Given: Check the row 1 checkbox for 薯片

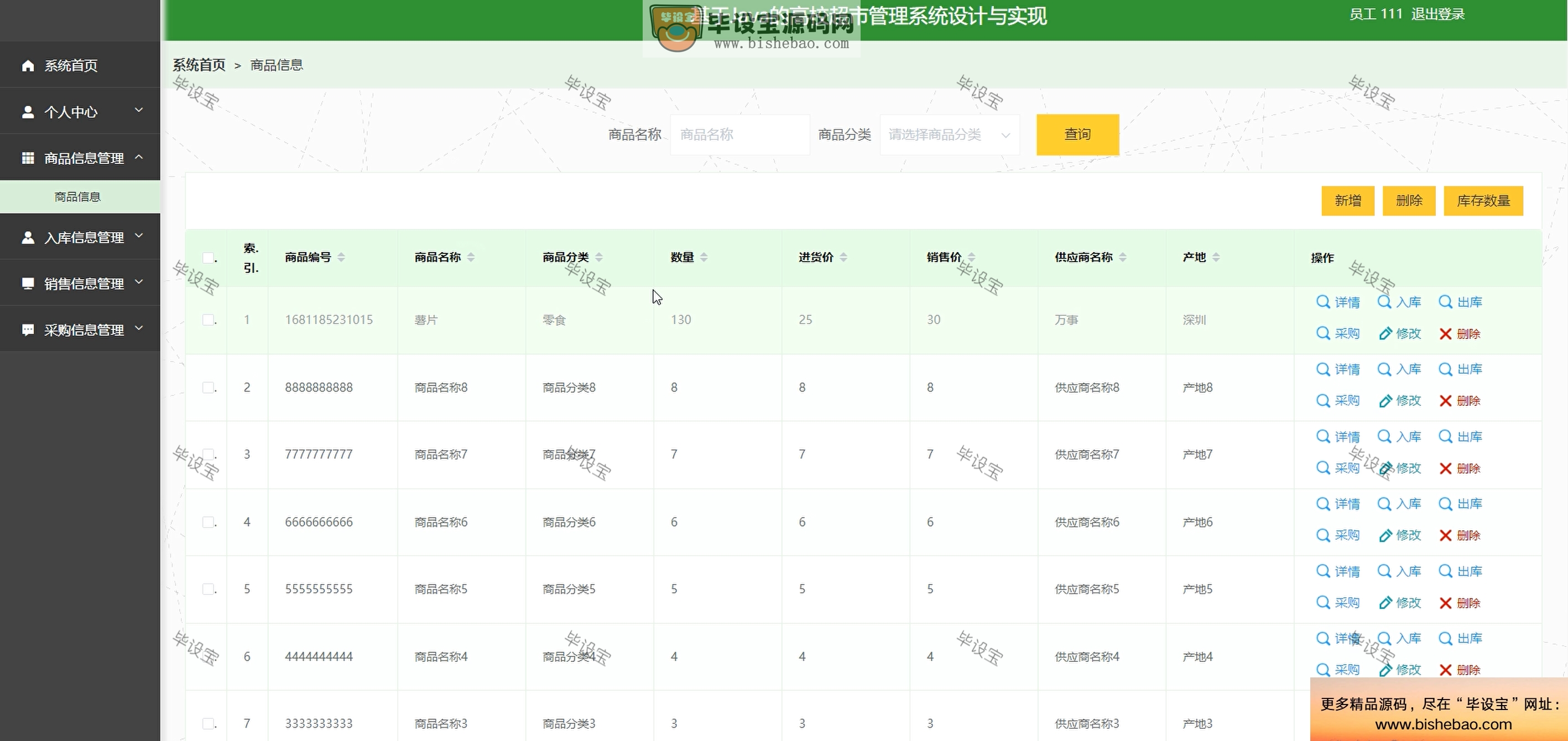Looking at the screenshot, I should pos(208,320).
